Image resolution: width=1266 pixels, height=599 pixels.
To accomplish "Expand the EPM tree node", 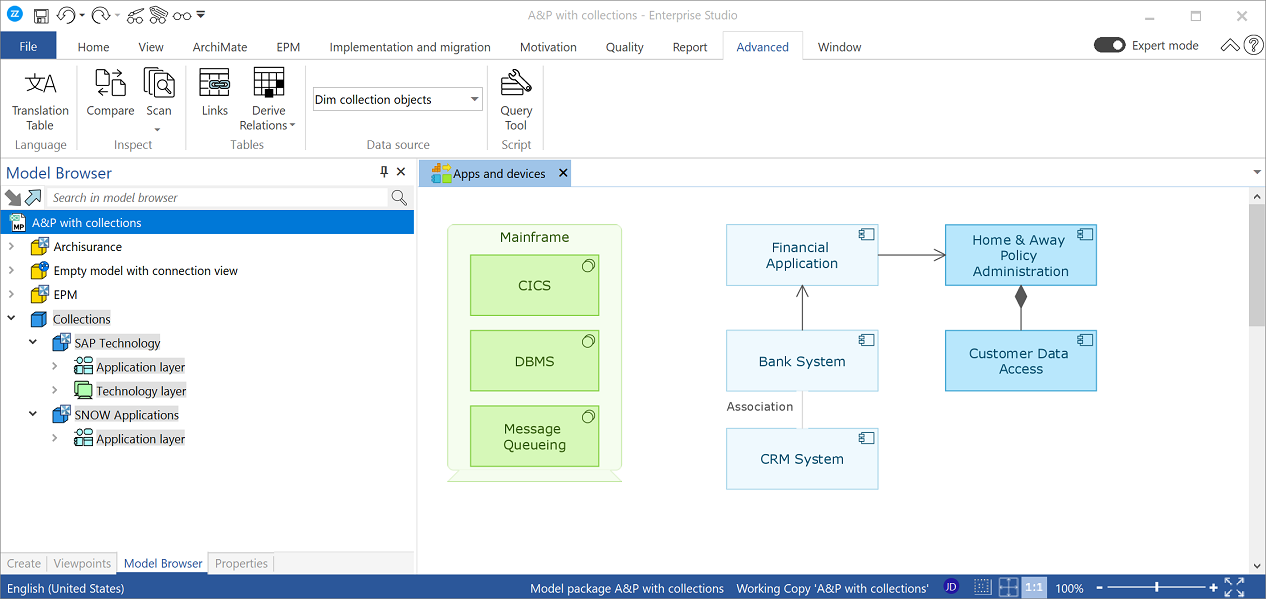I will click(12, 295).
